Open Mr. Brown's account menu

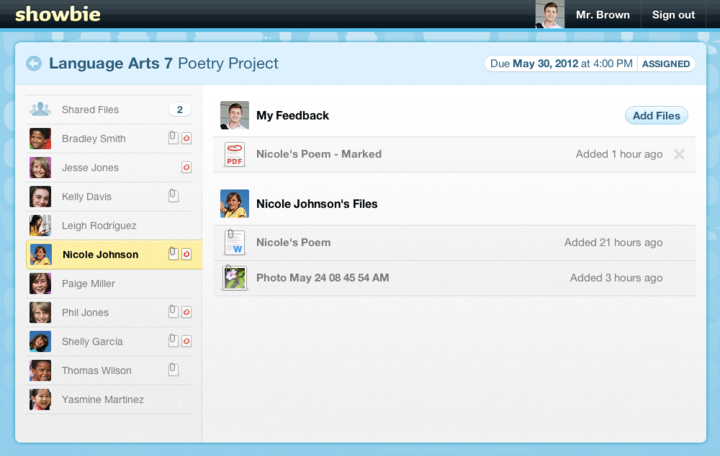(602, 15)
